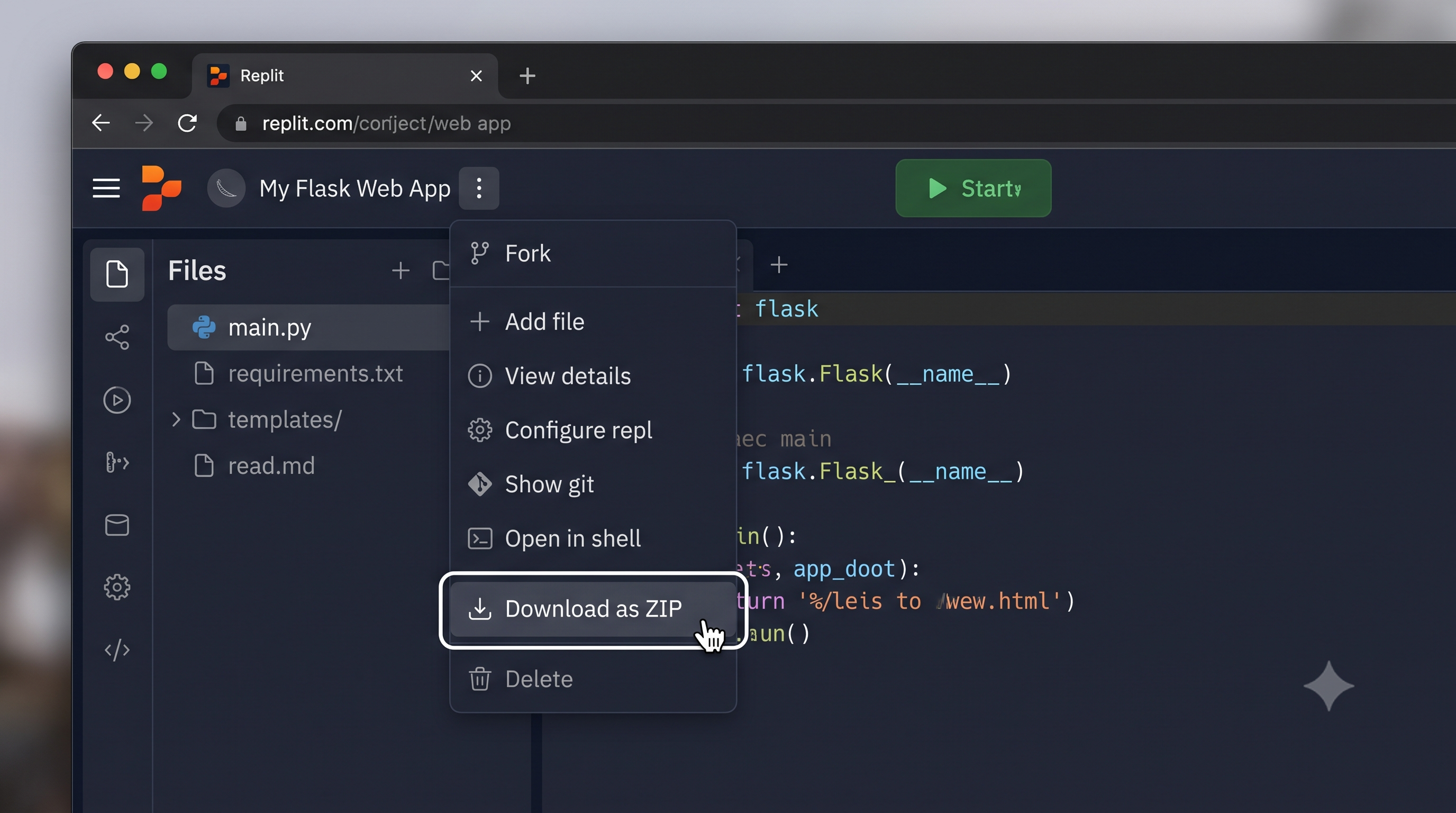The image size is (1456, 813).
Task: Click the sparkle AI assistant icon
Action: coord(1328,686)
